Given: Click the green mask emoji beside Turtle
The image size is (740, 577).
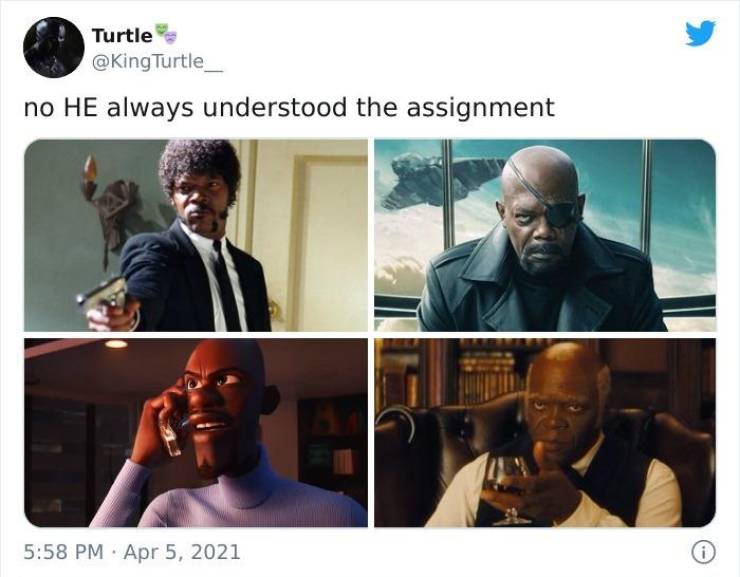Looking at the screenshot, I should pyautogui.click(x=162, y=29).
